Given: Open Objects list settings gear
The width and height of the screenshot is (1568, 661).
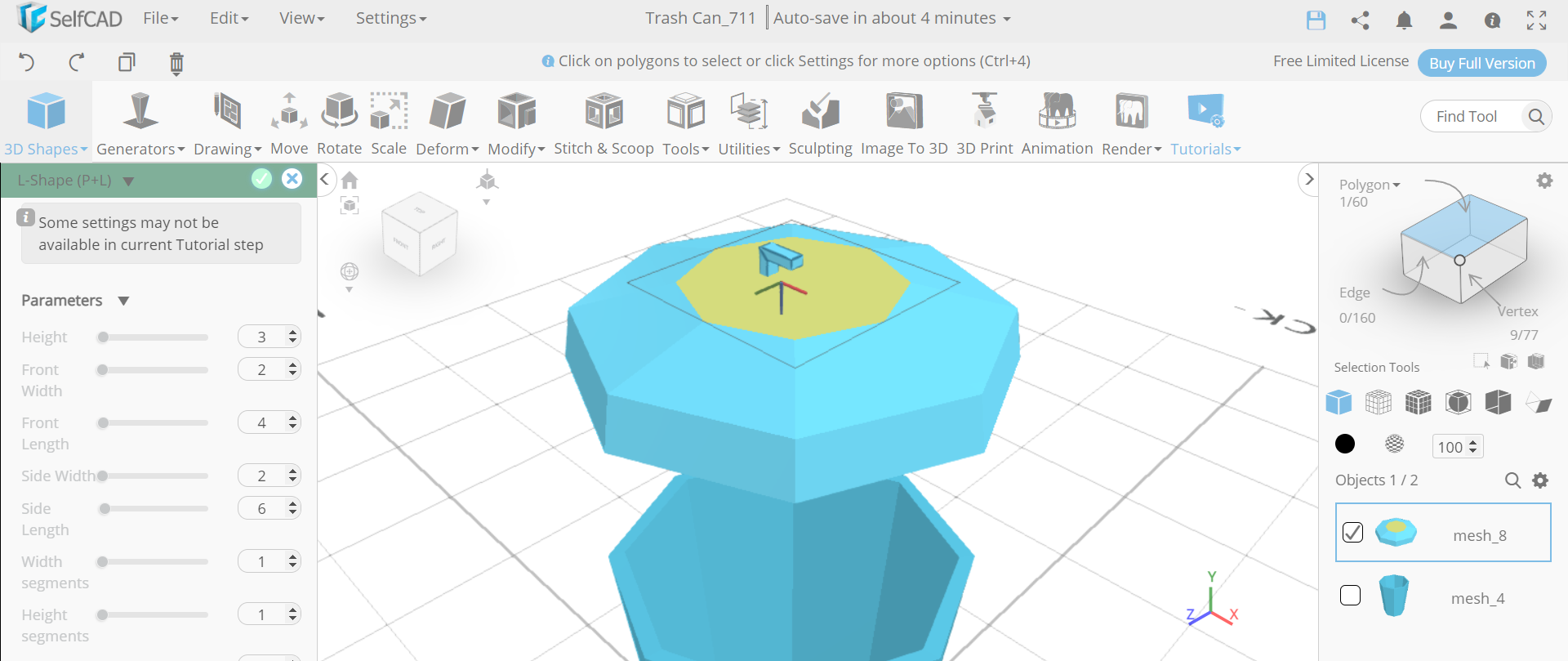Looking at the screenshot, I should tap(1540, 480).
